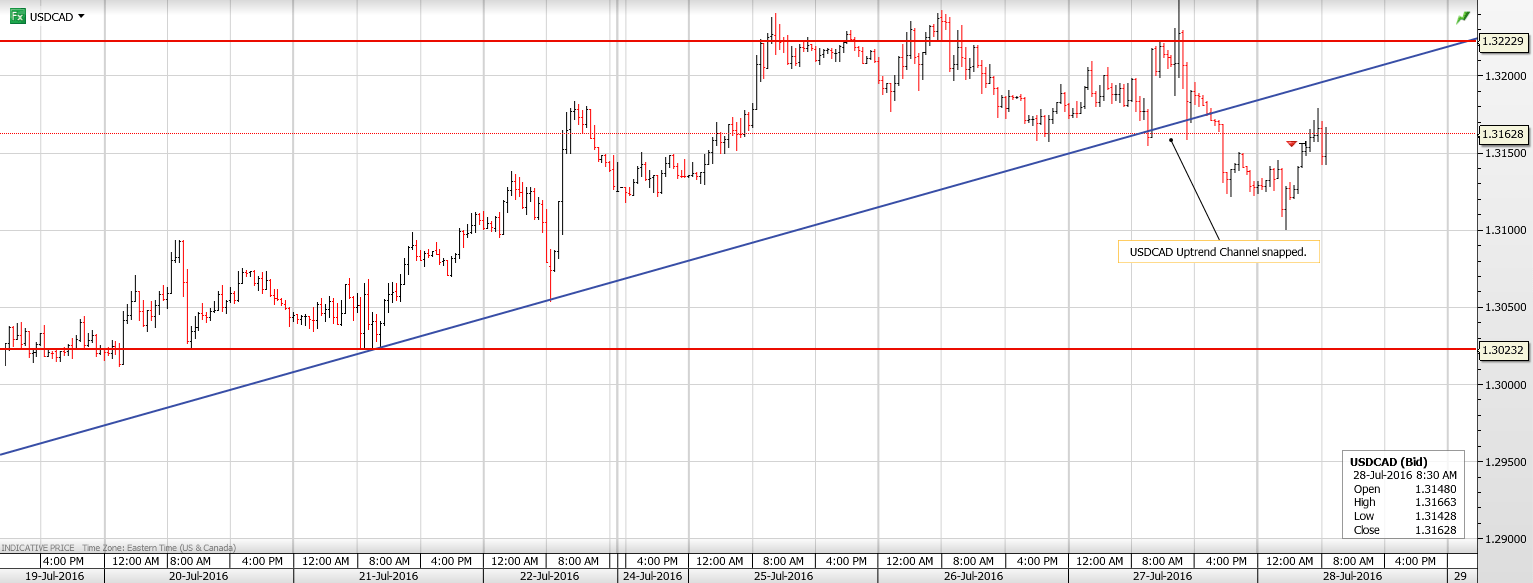Click the green growth arrow icon top-right

1463,16
